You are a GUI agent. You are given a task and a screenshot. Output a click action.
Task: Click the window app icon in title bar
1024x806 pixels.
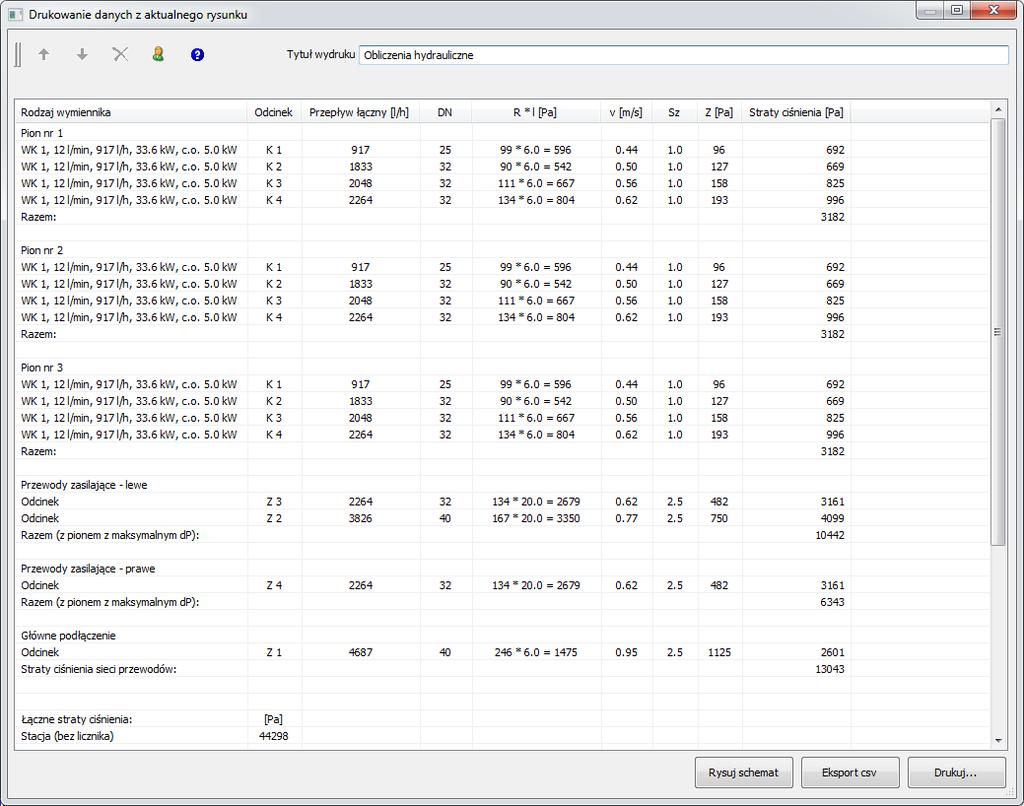(15, 14)
